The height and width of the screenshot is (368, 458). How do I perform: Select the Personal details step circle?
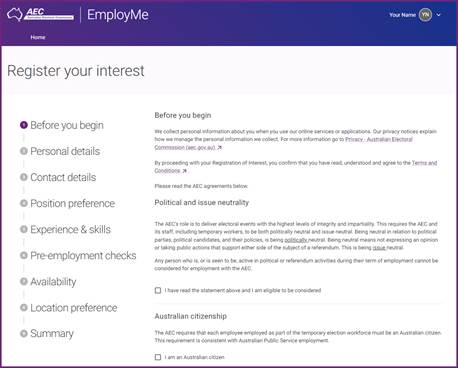tap(24, 151)
